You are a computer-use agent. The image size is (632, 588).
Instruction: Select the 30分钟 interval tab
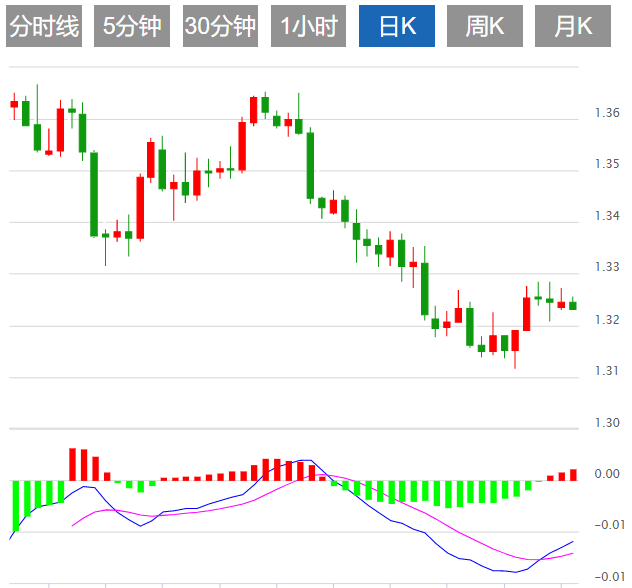(220, 26)
